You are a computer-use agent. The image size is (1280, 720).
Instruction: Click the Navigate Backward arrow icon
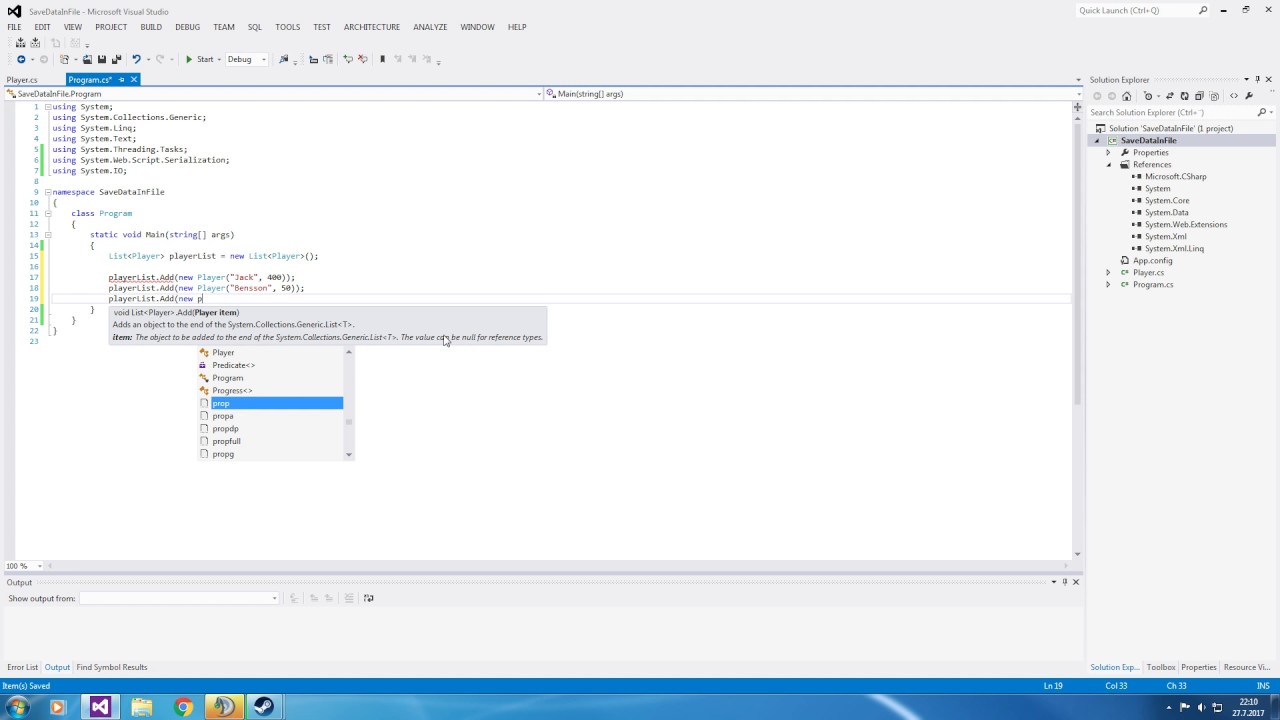(21, 59)
